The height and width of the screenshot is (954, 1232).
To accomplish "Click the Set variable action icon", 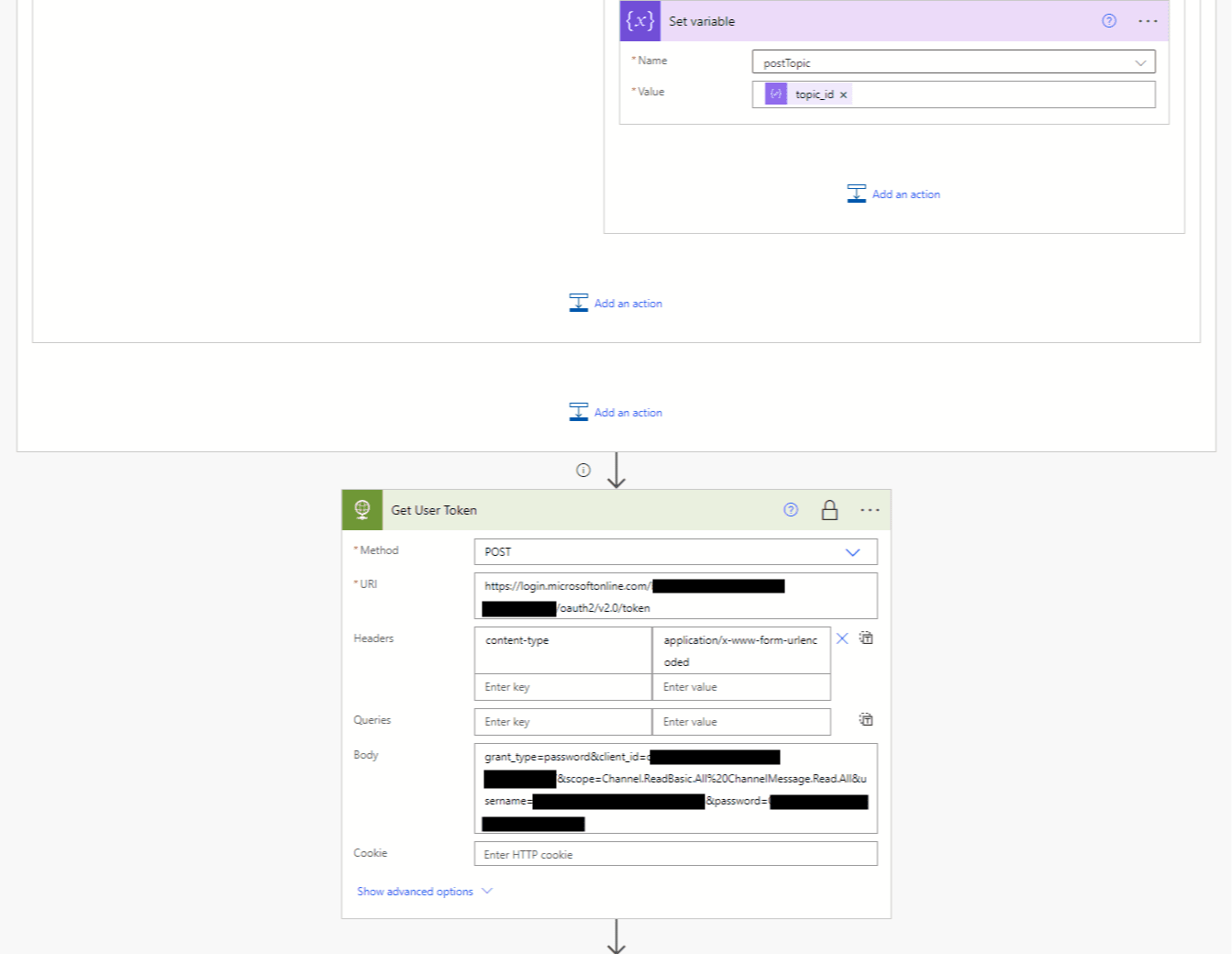I will coord(639,21).
